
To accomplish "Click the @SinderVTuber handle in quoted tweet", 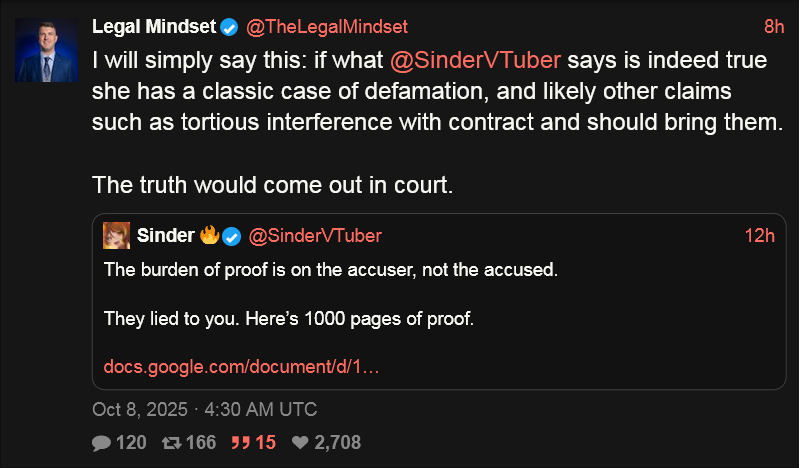I will coord(315,236).
